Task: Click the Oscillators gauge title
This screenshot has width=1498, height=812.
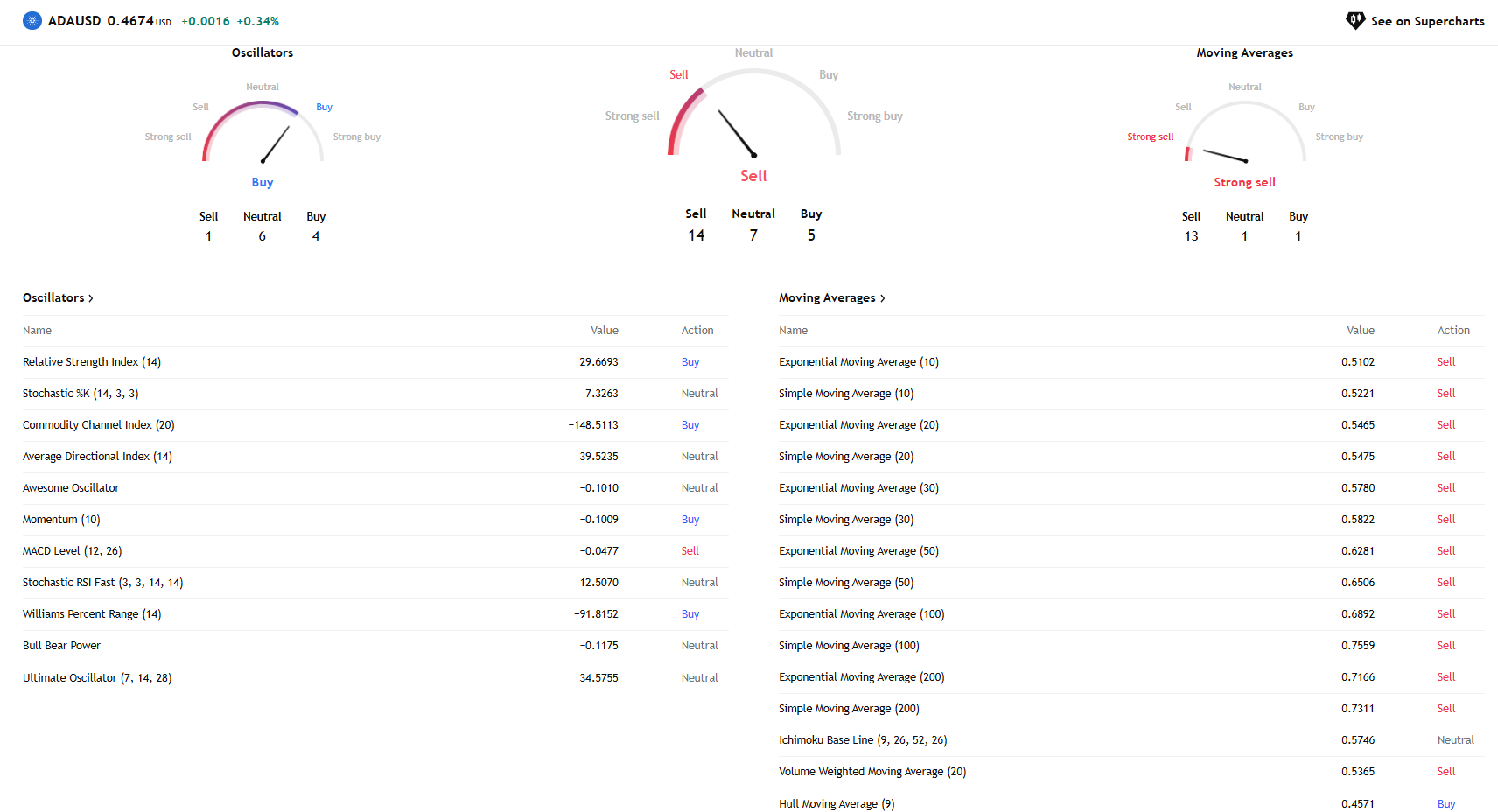Action: point(262,53)
